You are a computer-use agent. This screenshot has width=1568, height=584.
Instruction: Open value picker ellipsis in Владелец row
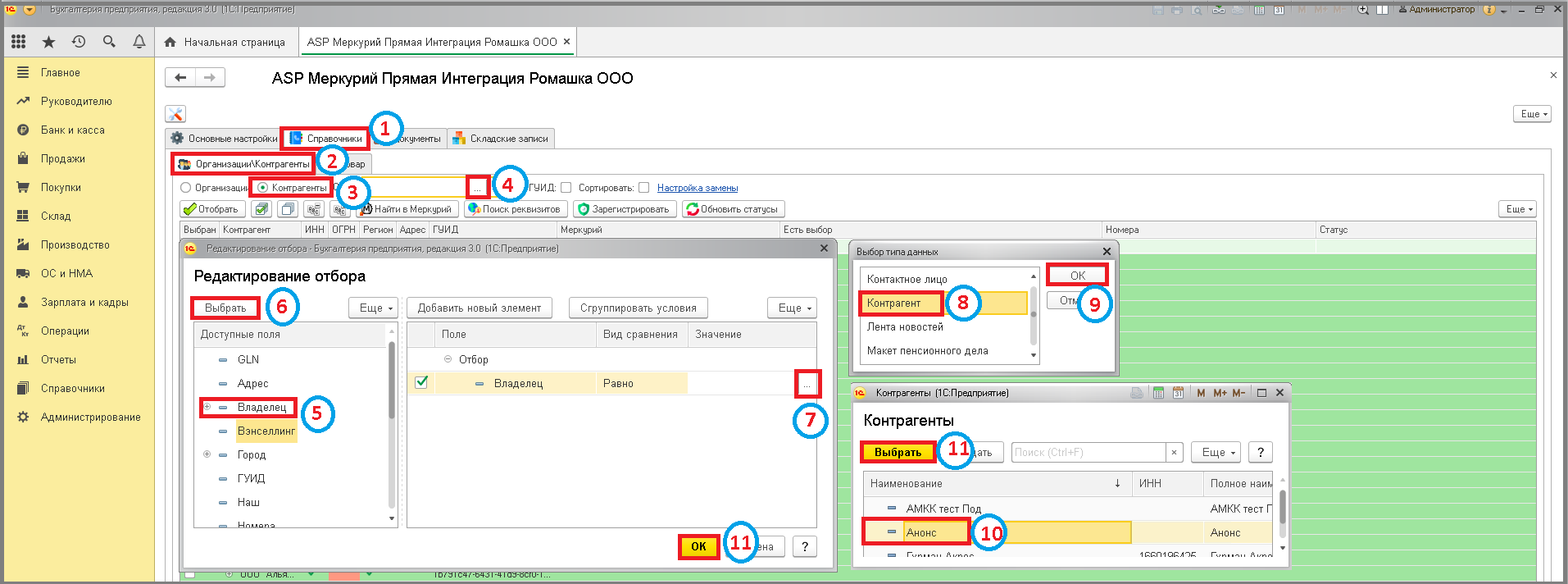coord(807,383)
